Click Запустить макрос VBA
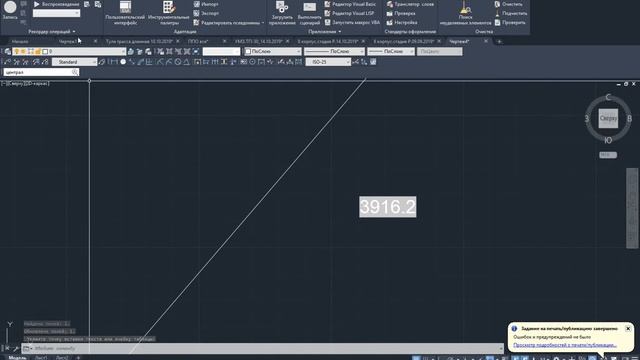Image resolution: width=640 pixels, height=360 pixels. click(x=352, y=22)
